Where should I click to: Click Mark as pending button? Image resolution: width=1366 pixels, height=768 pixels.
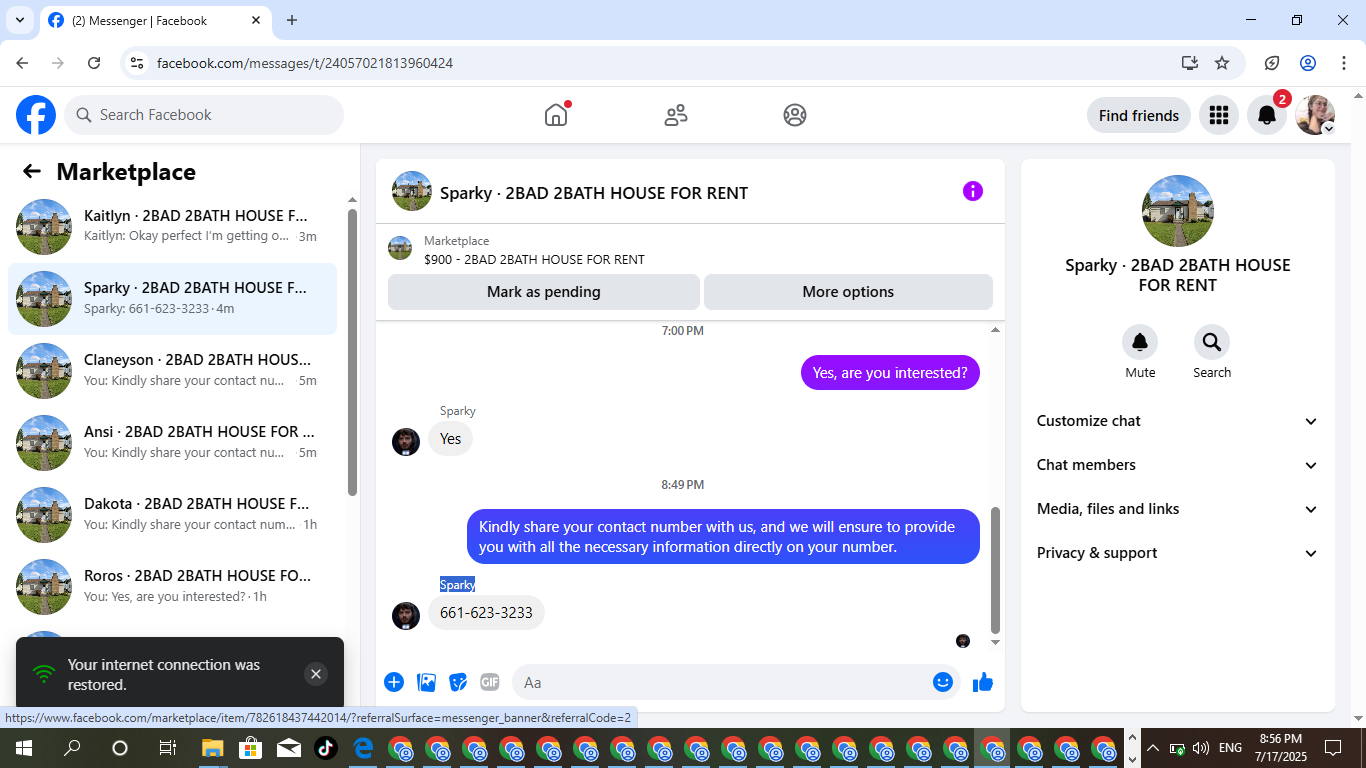(x=544, y=292)
